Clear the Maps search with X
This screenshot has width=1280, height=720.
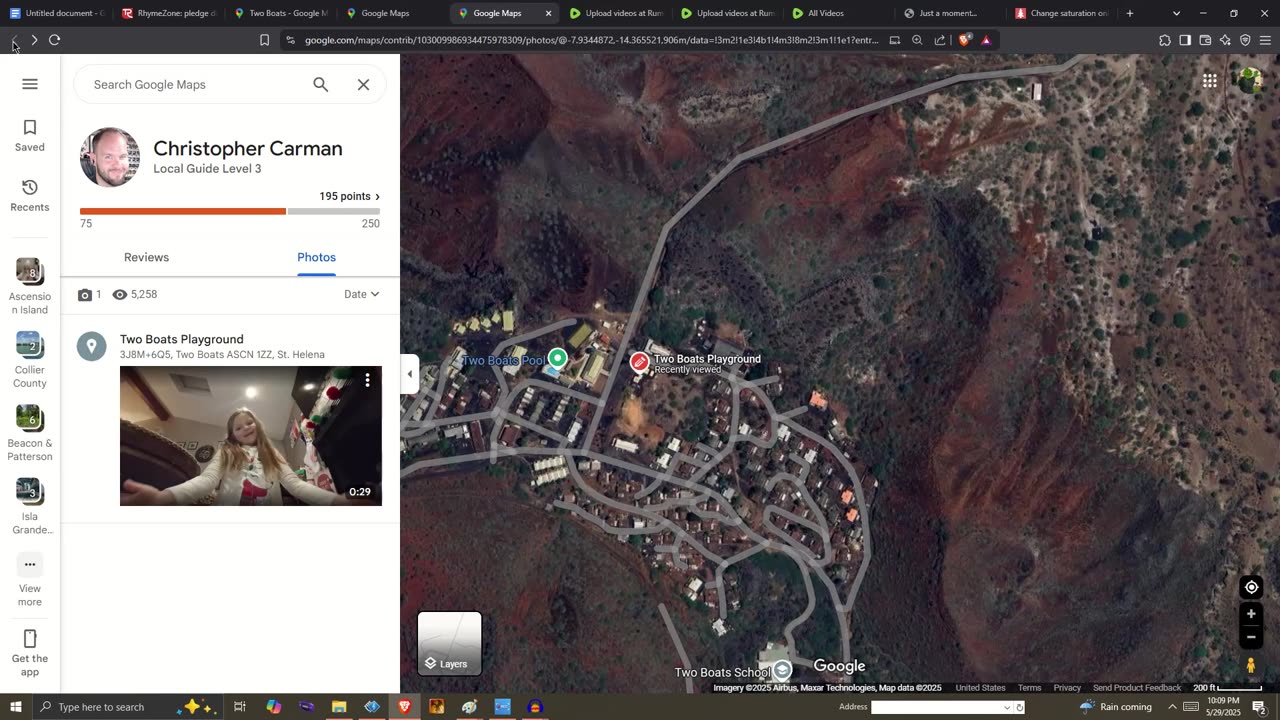click(x=364, y=85)
